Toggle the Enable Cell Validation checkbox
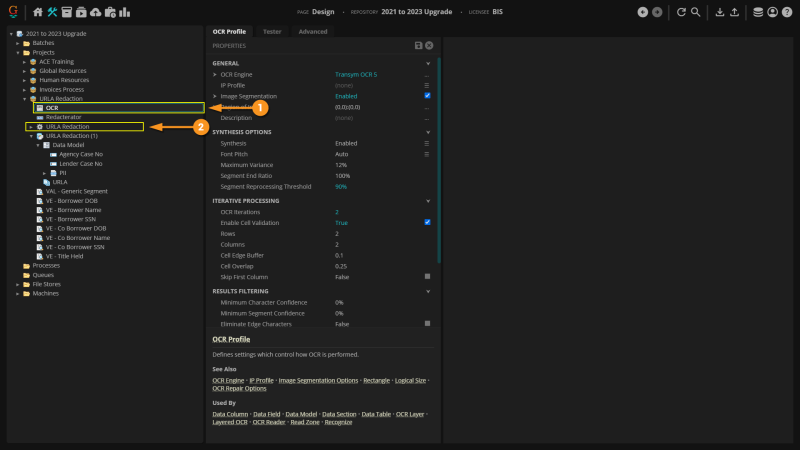Image resolution: width=800 pixels, height=450 pixels. click(428, 222)
